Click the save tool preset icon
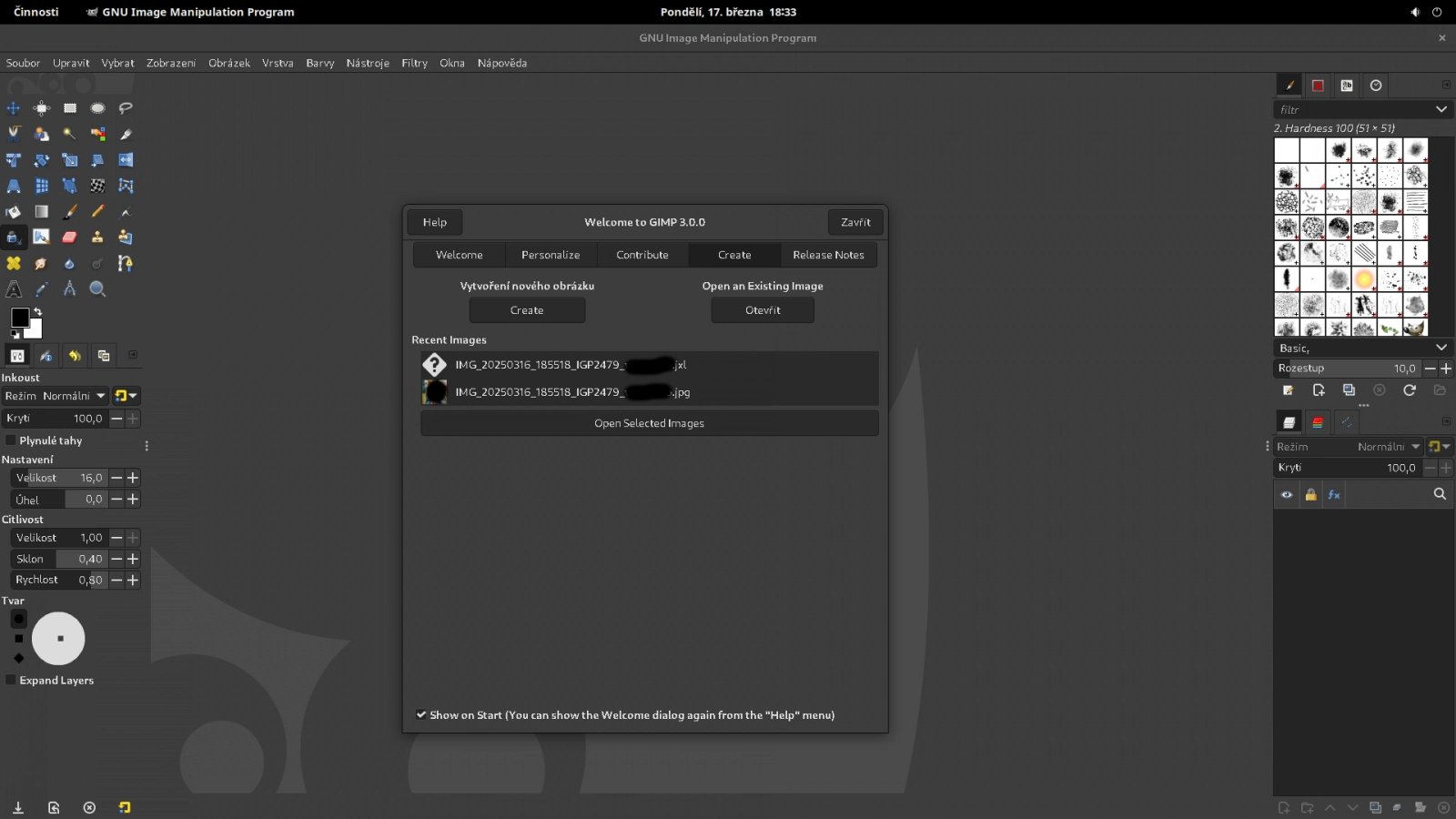This screenshot has width=1456, height=819. (x=17, y=807)
